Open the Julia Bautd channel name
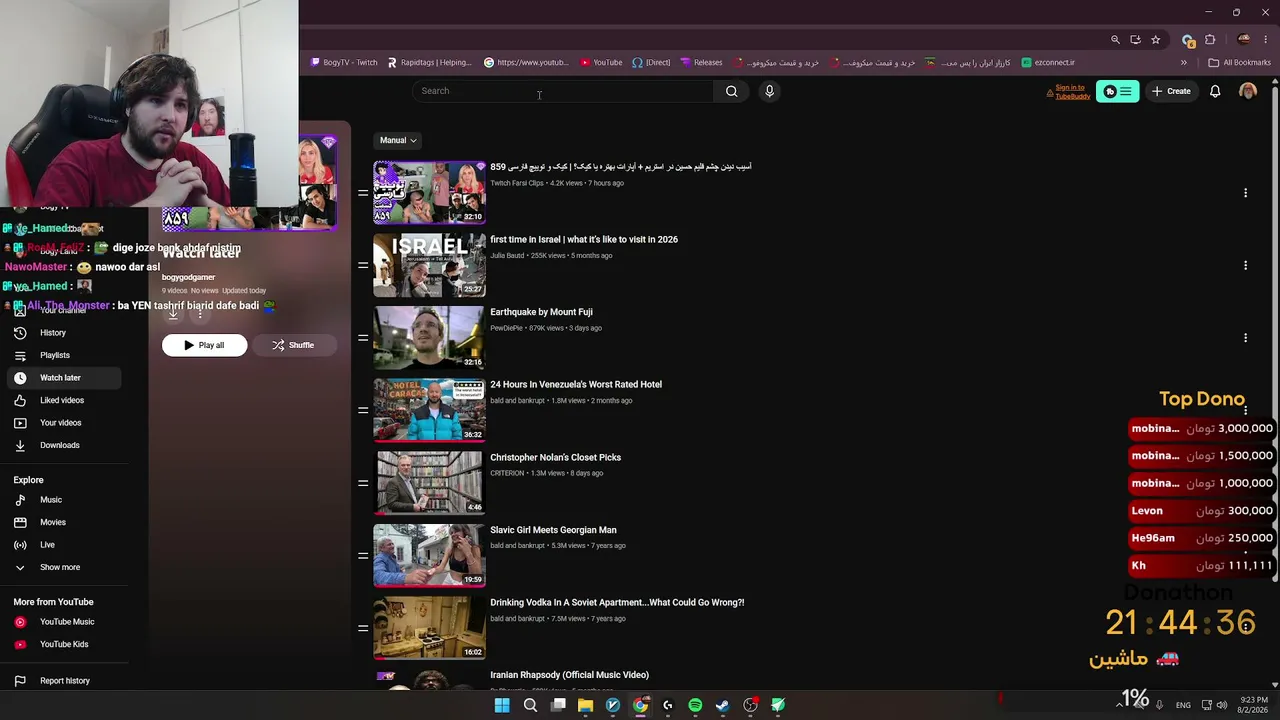The image size is (1280, 720). (x=507, y=256)
